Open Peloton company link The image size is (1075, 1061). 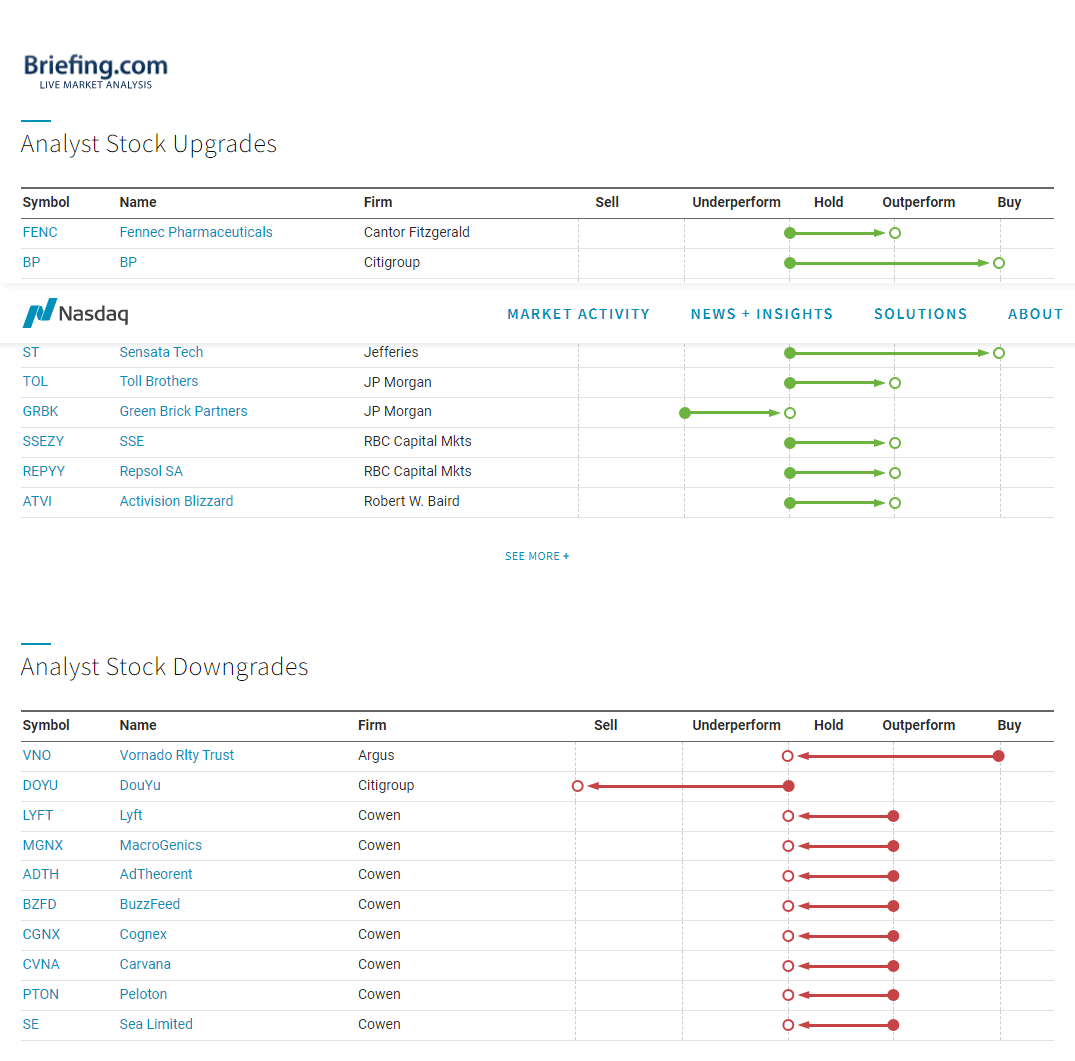143,995
